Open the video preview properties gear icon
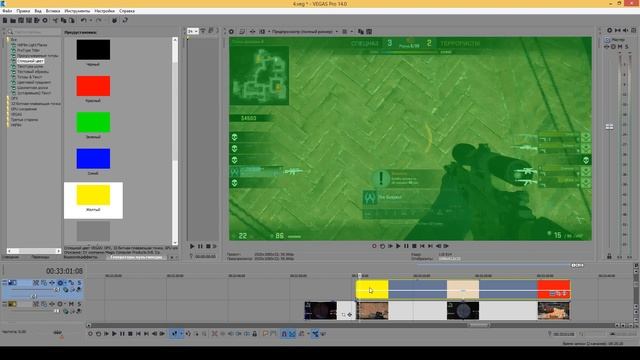This screenshot has width=640, height=360. point(231,31)
